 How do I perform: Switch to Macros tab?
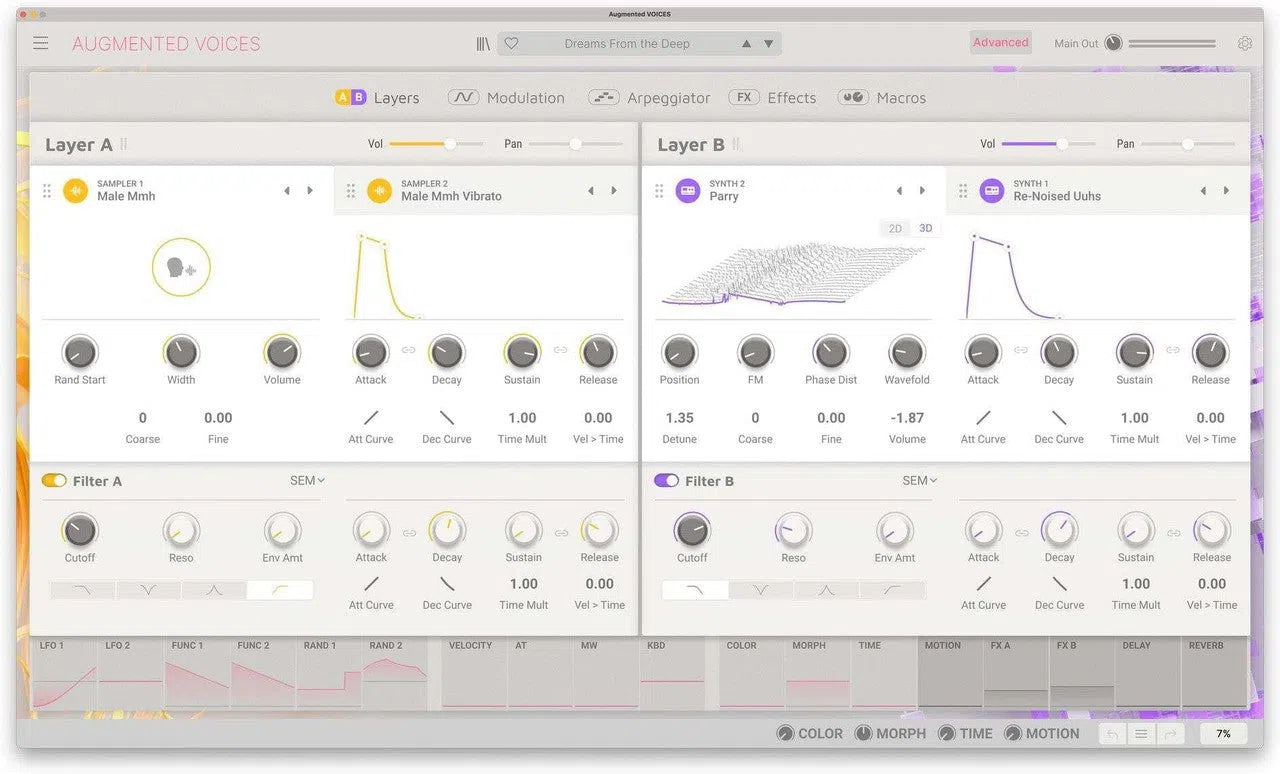coord(882,97)
